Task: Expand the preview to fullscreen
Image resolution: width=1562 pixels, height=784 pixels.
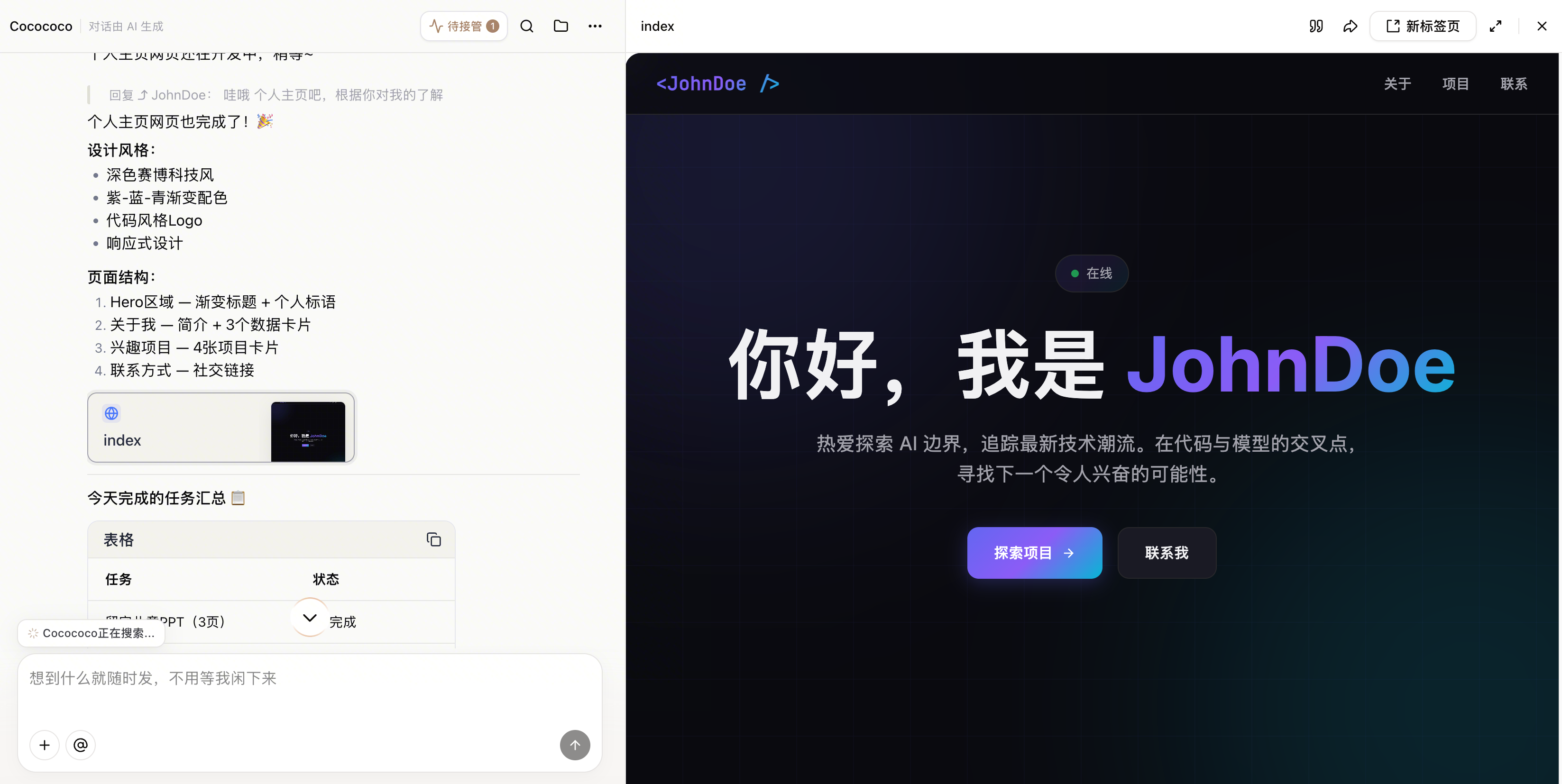Action: (1495, 26)
